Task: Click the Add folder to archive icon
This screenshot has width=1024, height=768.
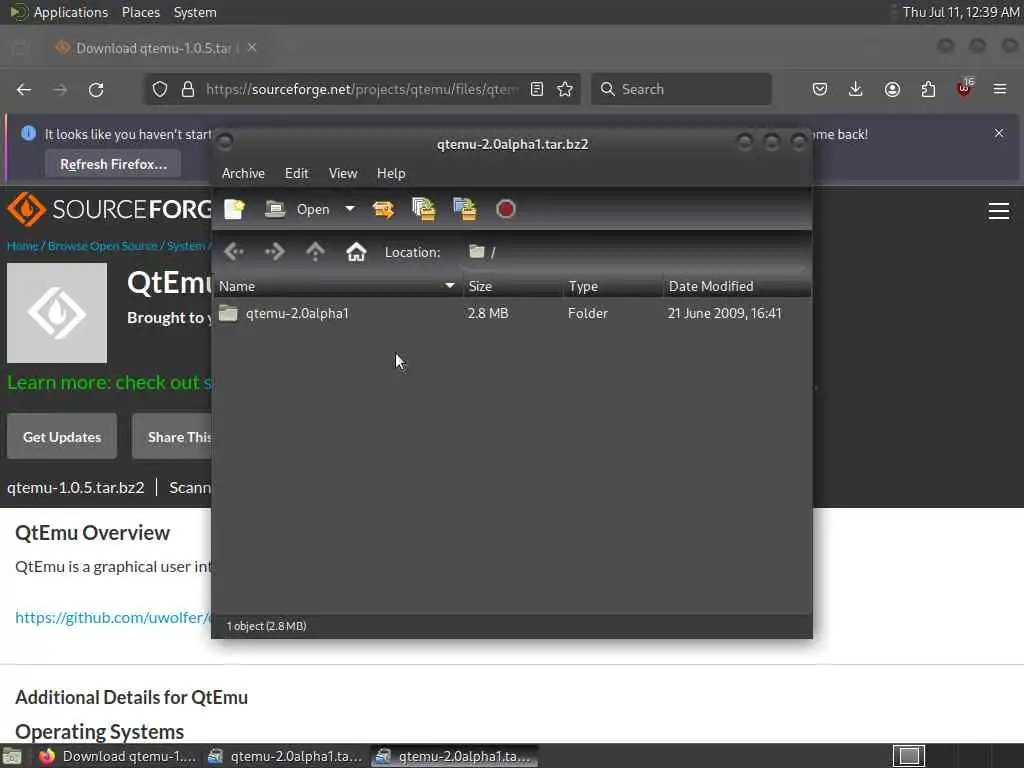Action: (465, 209)
